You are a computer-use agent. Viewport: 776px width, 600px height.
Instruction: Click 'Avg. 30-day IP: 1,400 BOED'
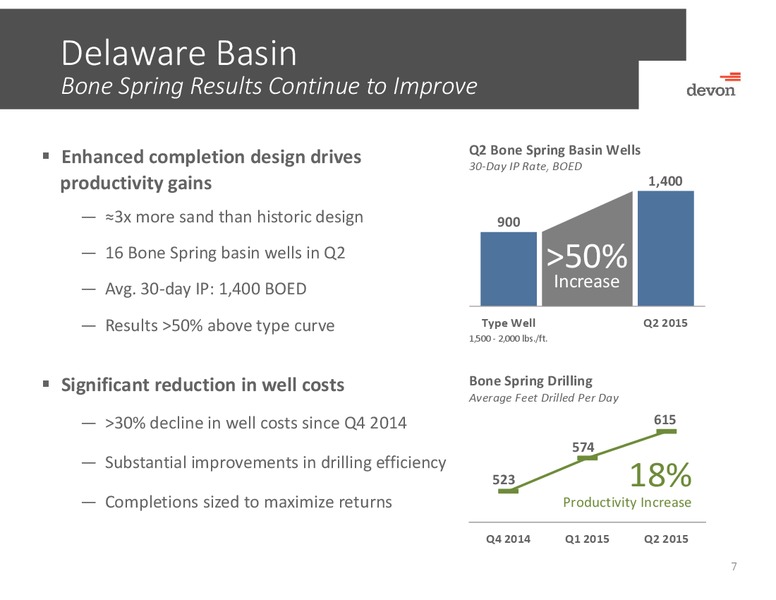pyautogui.click(x=206, y=289)
